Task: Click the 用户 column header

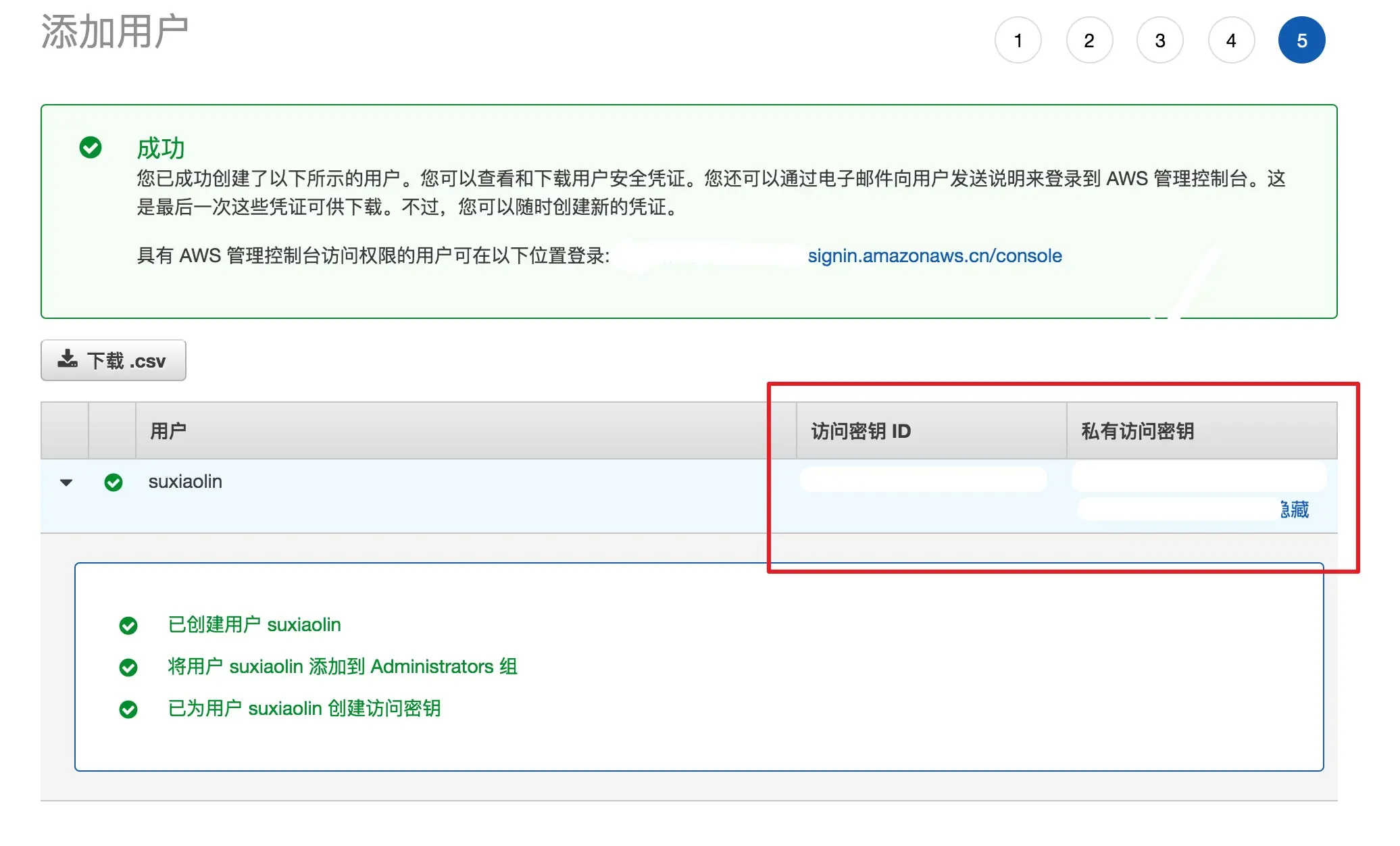Action: click(x=168, y=431)
